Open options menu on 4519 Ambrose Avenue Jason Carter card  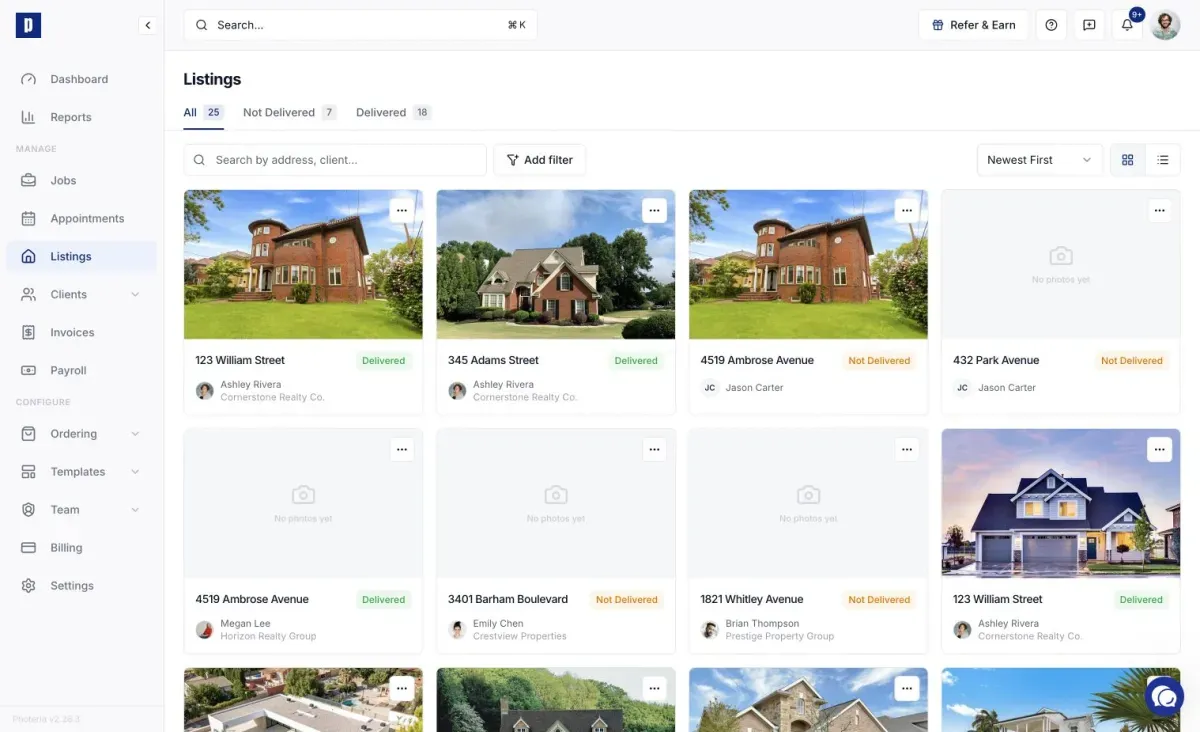907,210
